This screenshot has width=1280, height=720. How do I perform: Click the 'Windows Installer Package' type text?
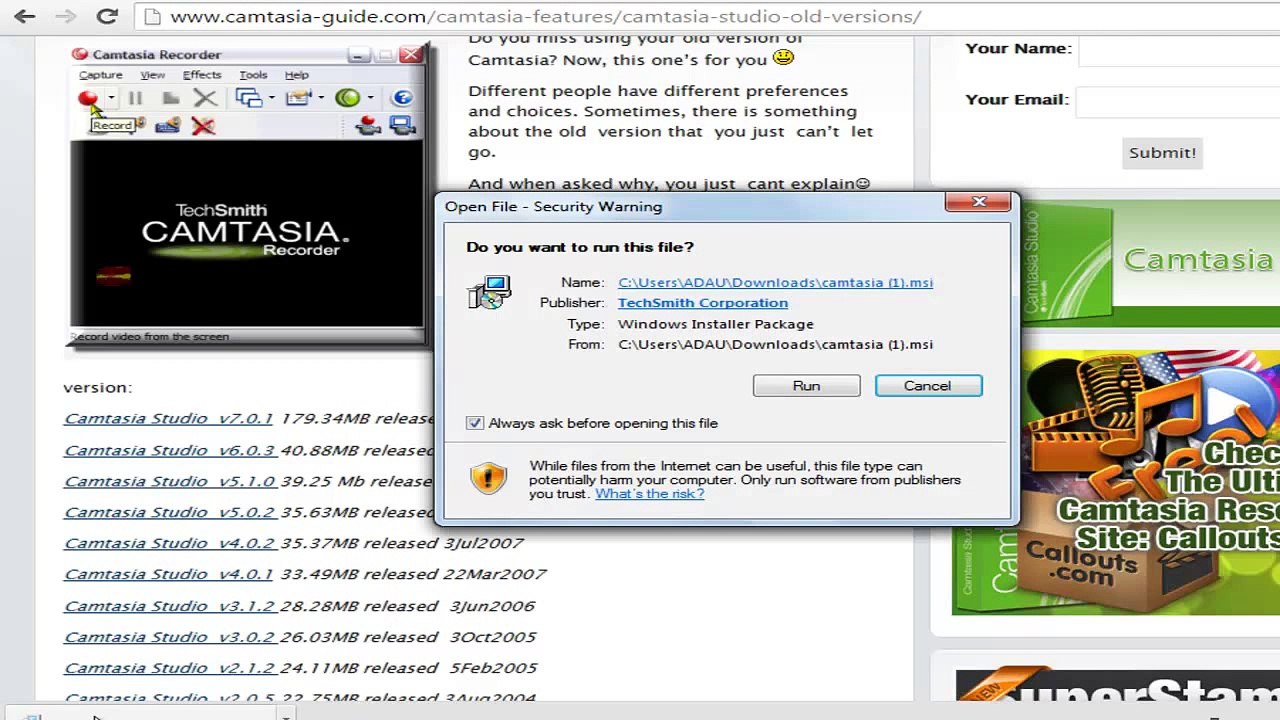point(716,324)
